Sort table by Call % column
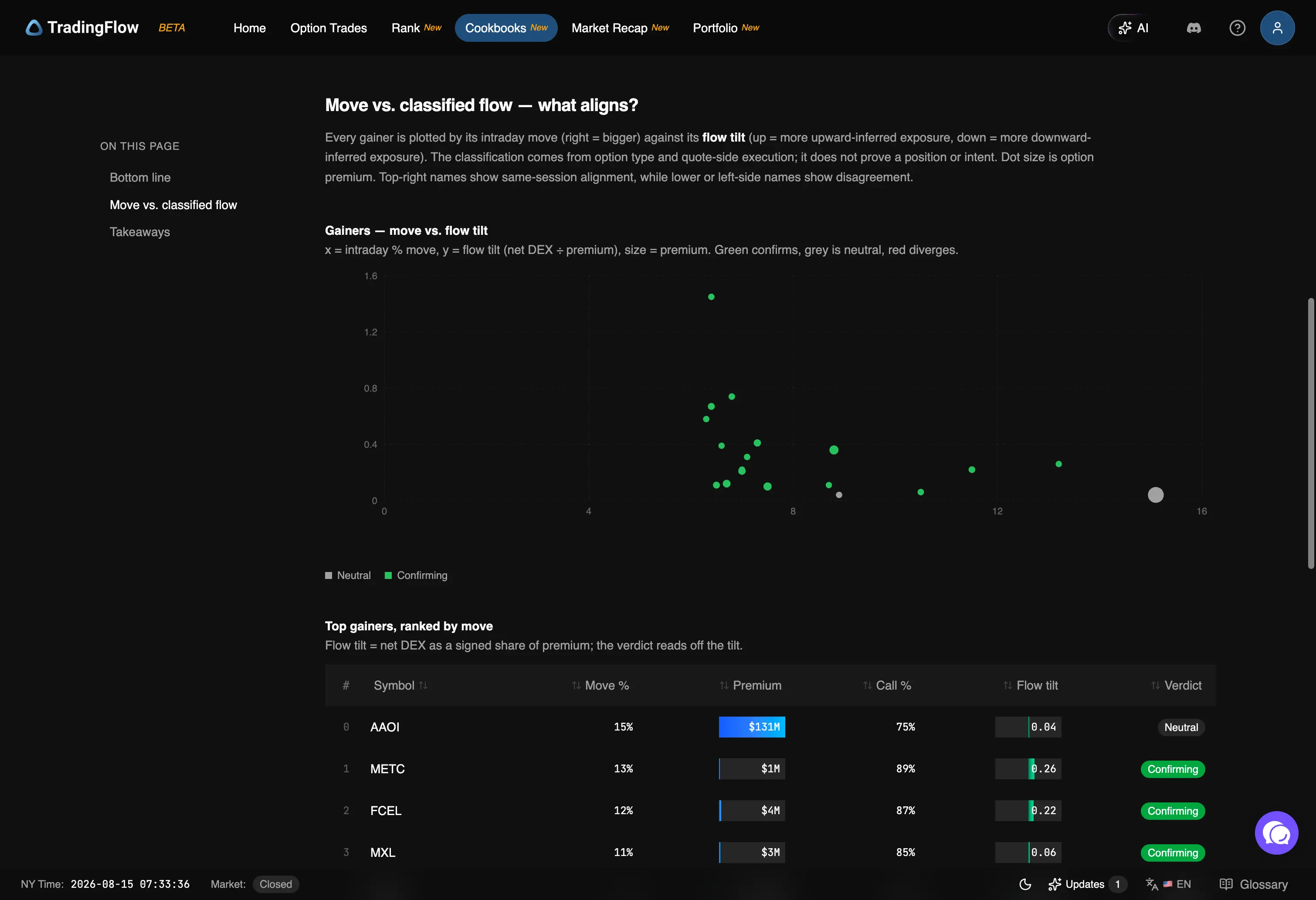This screenshot has height=900, width=1316. pos(887,686)
